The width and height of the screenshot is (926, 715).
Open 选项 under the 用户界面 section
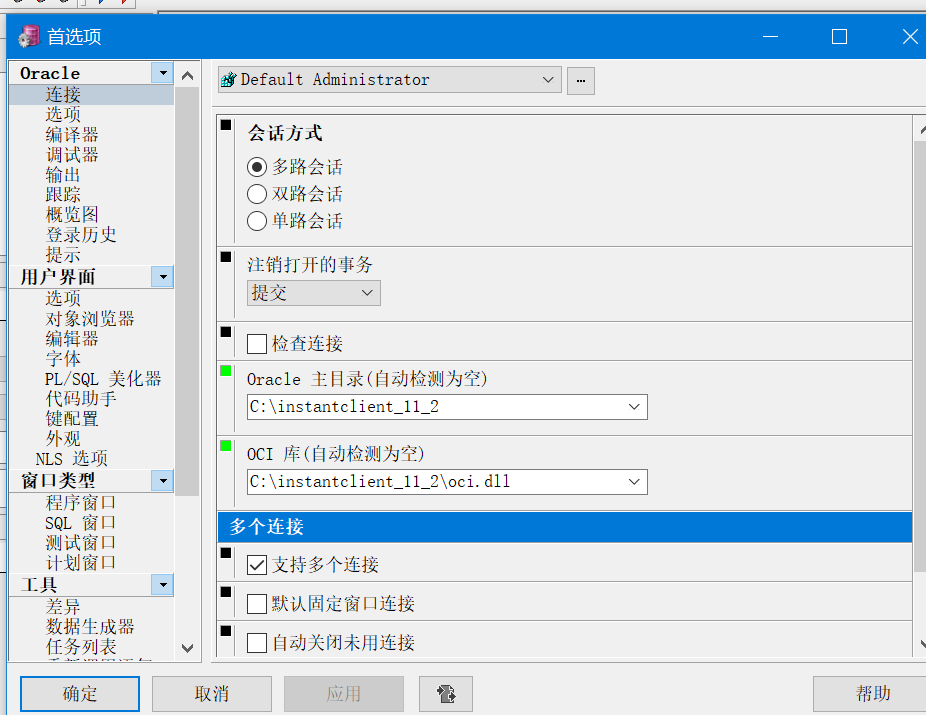[63, 298]
